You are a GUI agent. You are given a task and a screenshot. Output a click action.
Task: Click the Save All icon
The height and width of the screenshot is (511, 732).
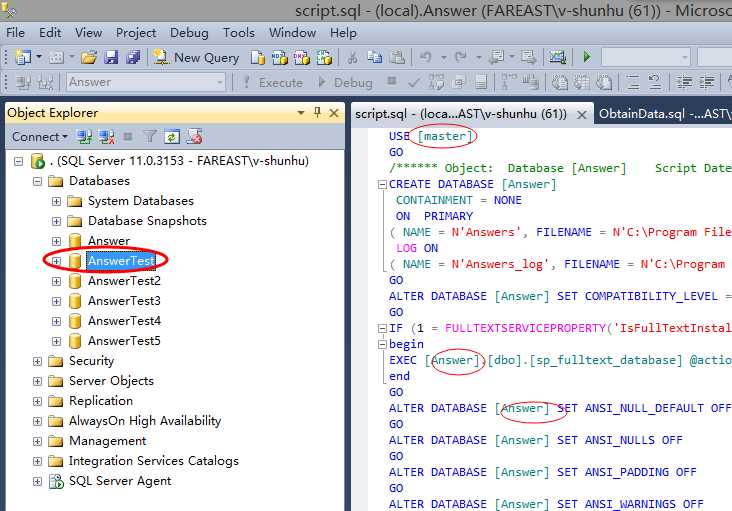point(134,57)
